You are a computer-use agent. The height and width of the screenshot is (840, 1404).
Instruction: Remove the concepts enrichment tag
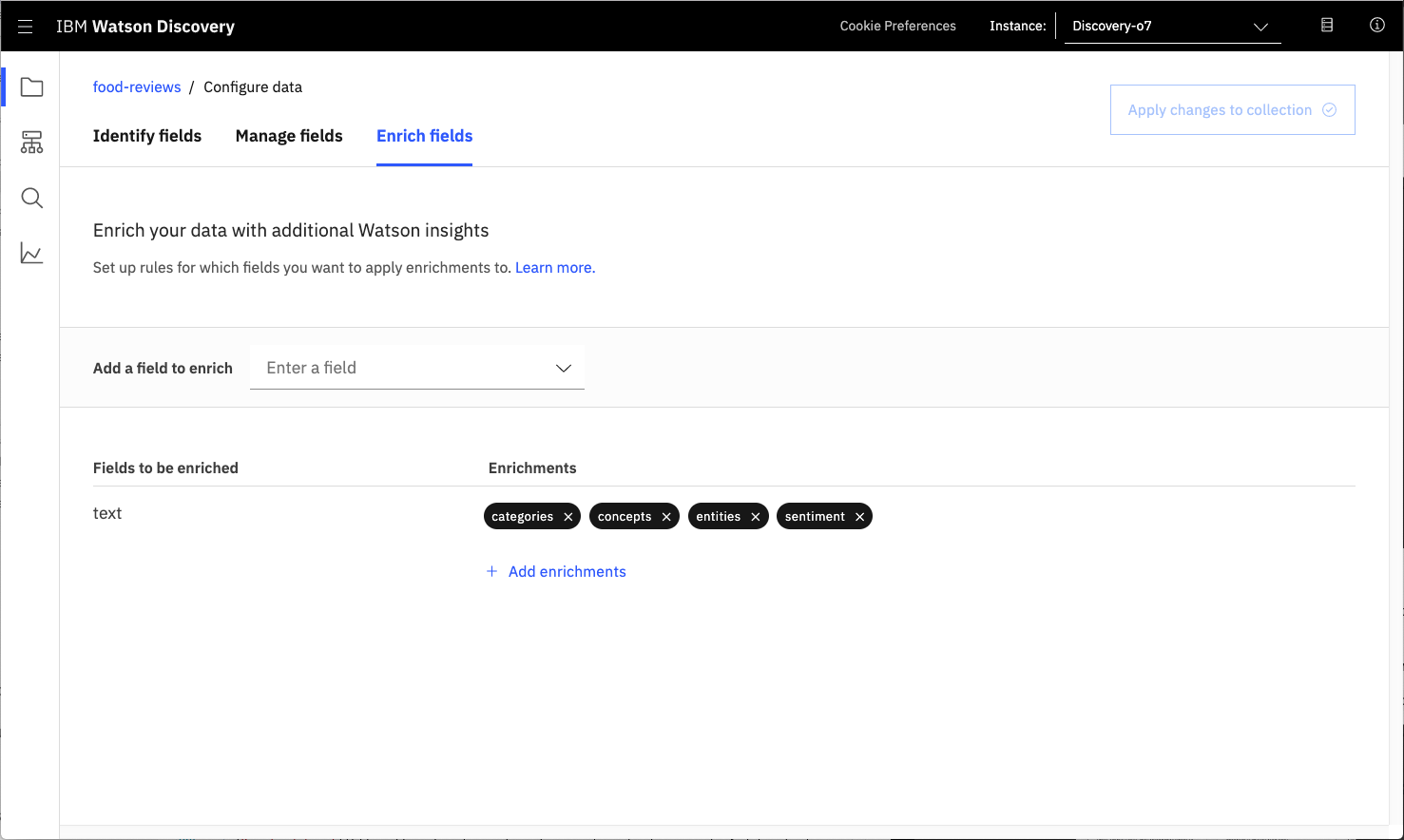coord(666,517)
